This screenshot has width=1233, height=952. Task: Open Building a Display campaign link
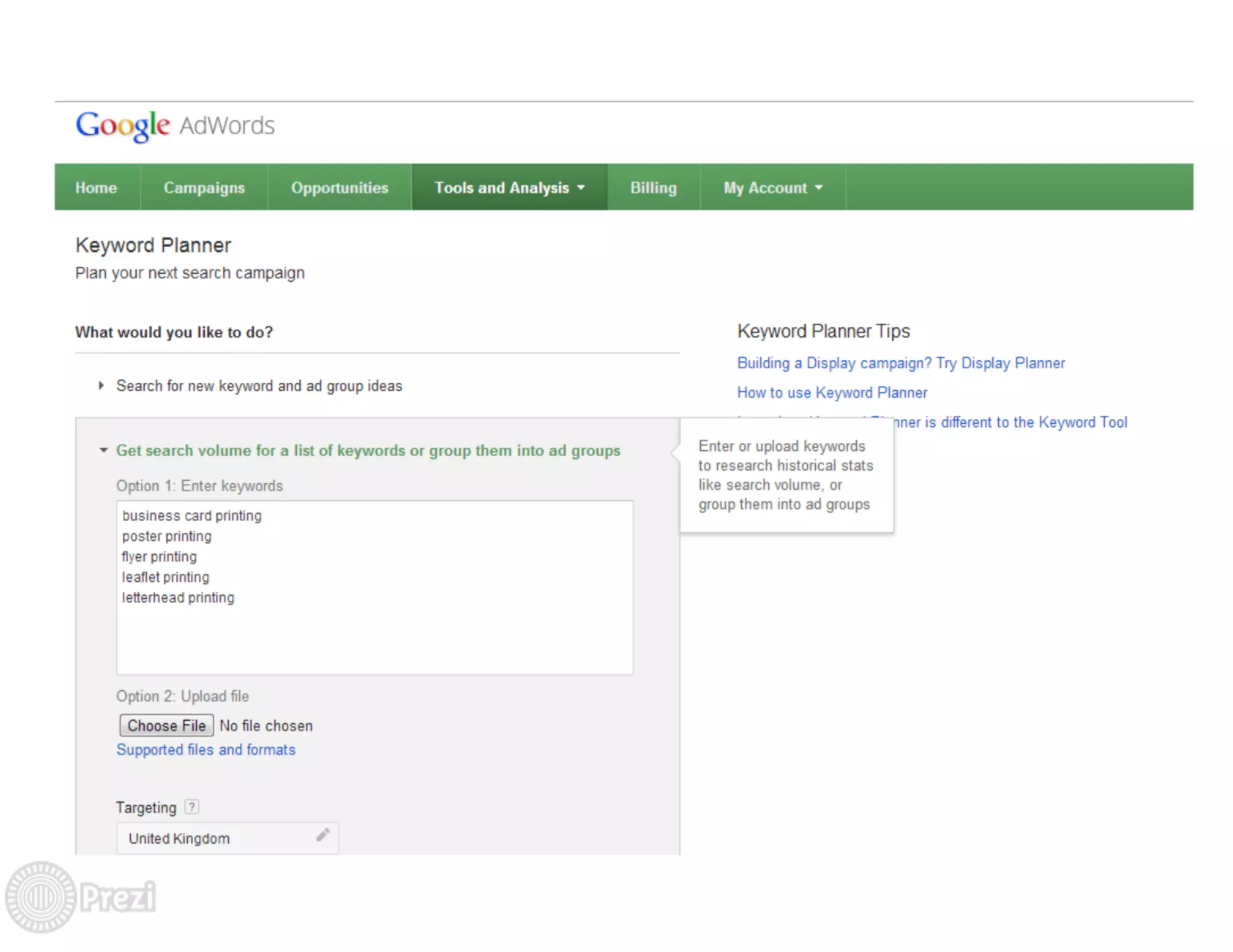[x=901, y=363]
